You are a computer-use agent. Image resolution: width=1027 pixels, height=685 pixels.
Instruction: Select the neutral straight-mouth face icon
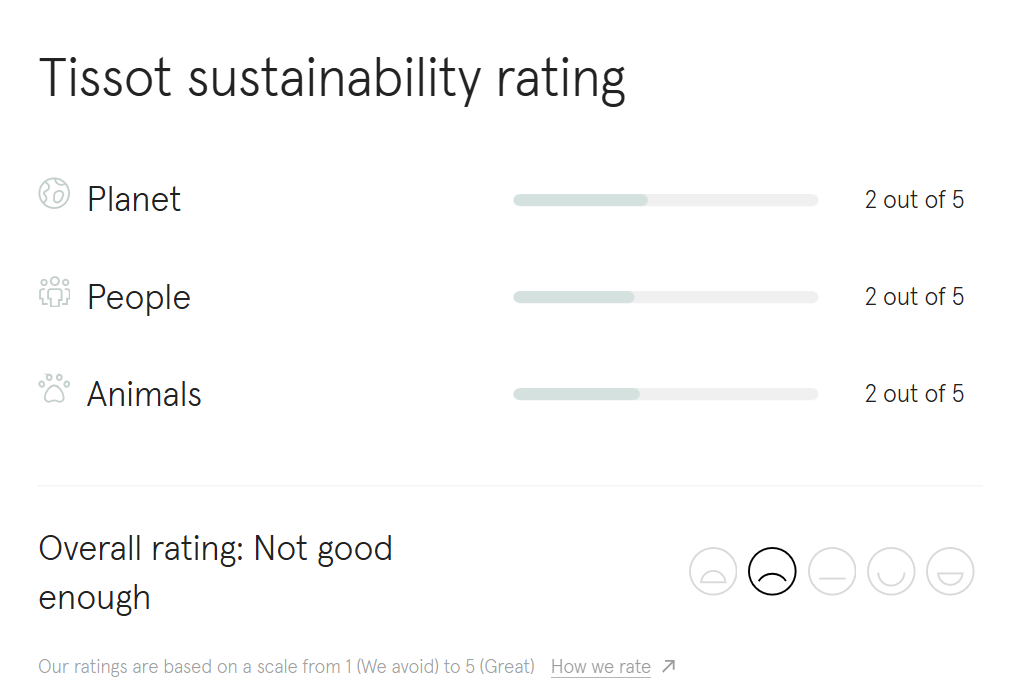click(x=832, y=572)
